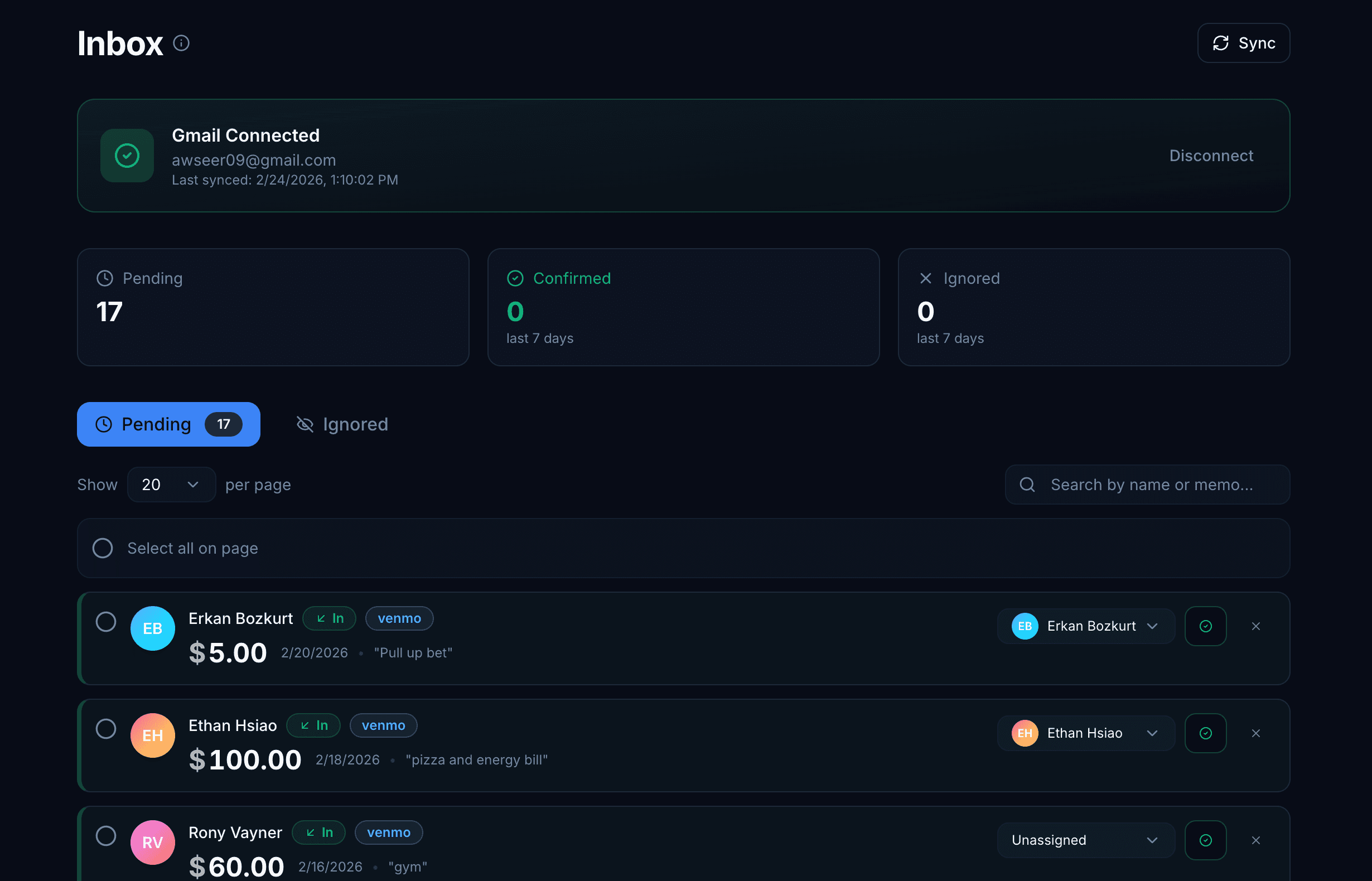Select the Ethan Hsiao transaction row checkbox
Screen dimensions: 1372x881
106,729
